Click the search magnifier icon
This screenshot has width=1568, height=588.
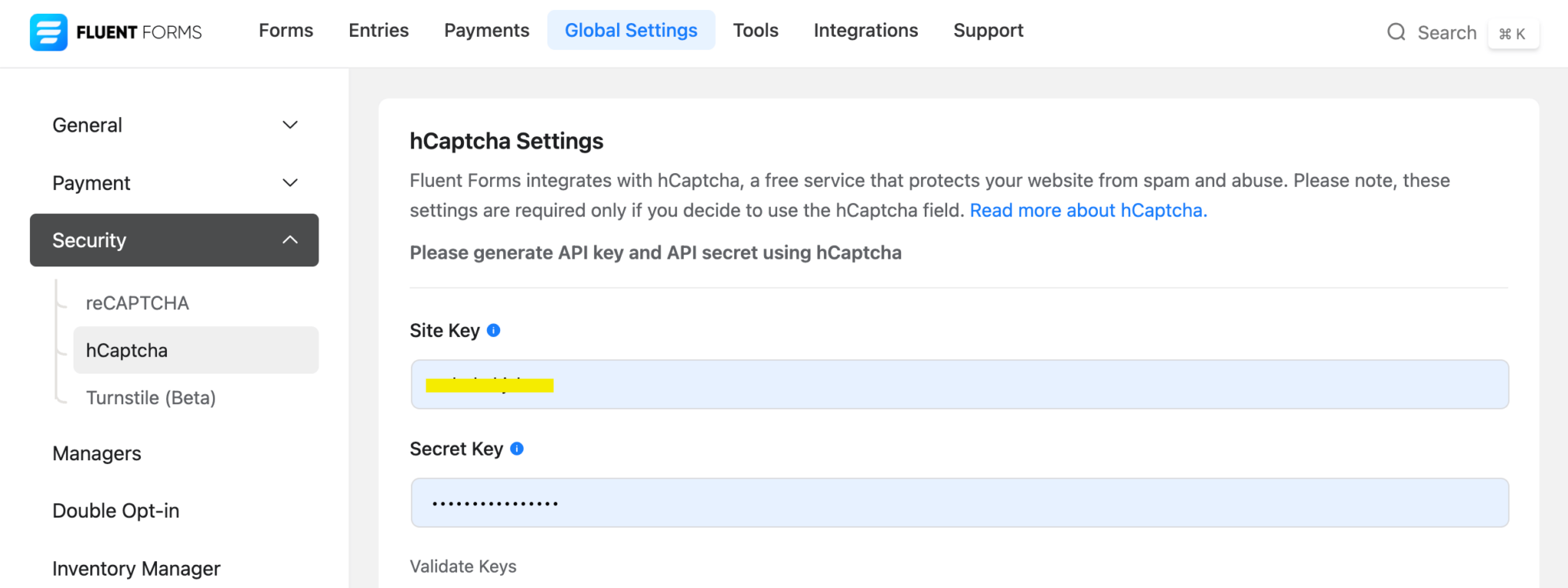coord(1396,32)
